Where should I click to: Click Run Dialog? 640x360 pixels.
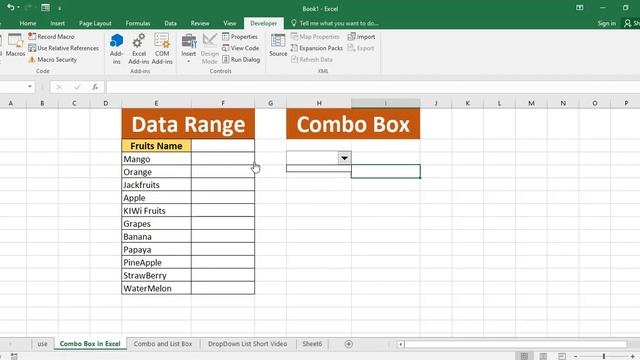pyautogui.click(x=241, y=59)
